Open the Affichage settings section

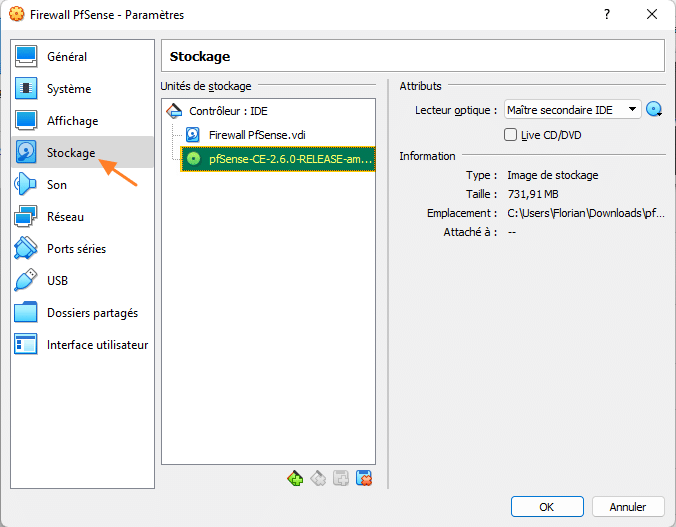point(82,121)
